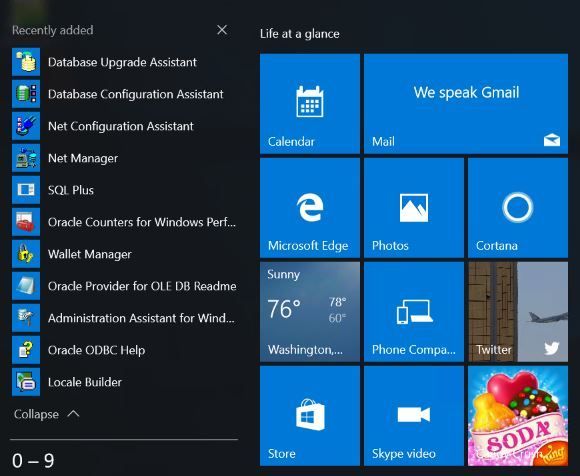The height and width of the screenshot is (476, 580).
Task: Open Wallet Manager padlock icon
Action: tap(26, 254)
